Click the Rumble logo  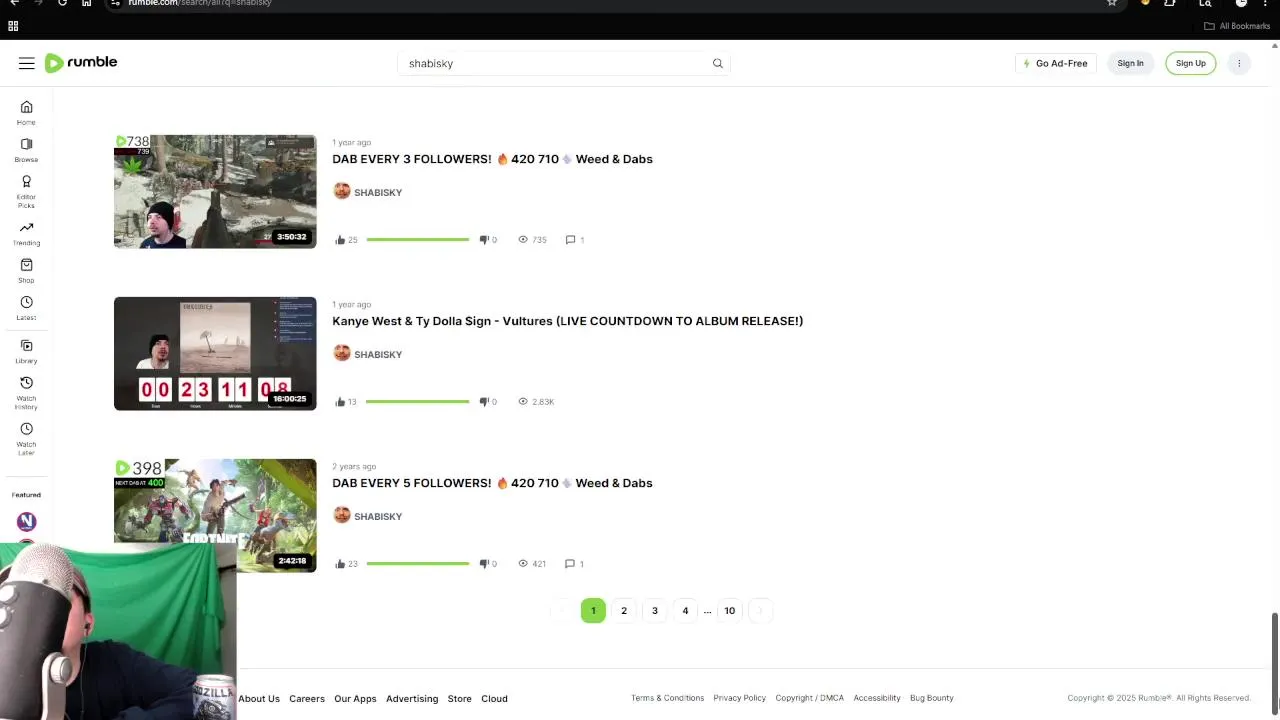(x=81, y=63)
